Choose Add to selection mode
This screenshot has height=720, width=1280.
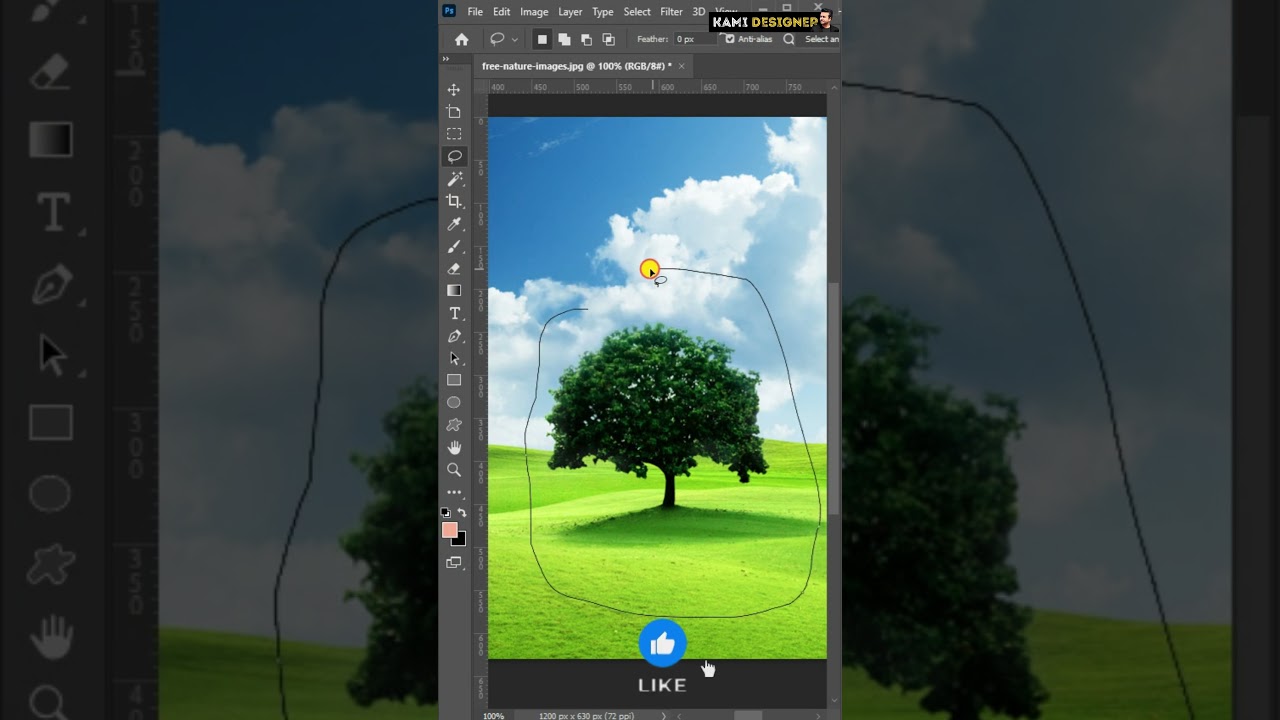tap(564, 39)
